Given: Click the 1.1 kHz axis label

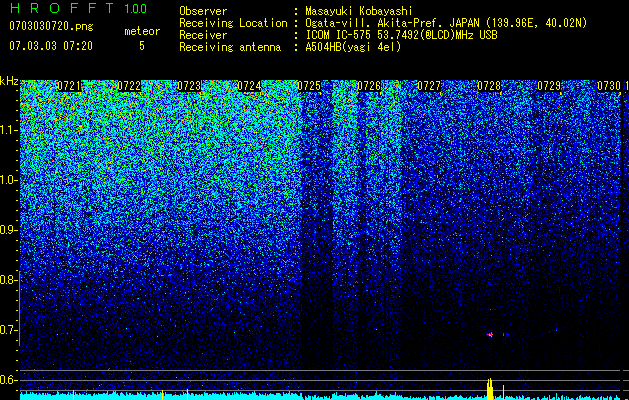Looking at the screenshot, I should [x=9, y=130].
